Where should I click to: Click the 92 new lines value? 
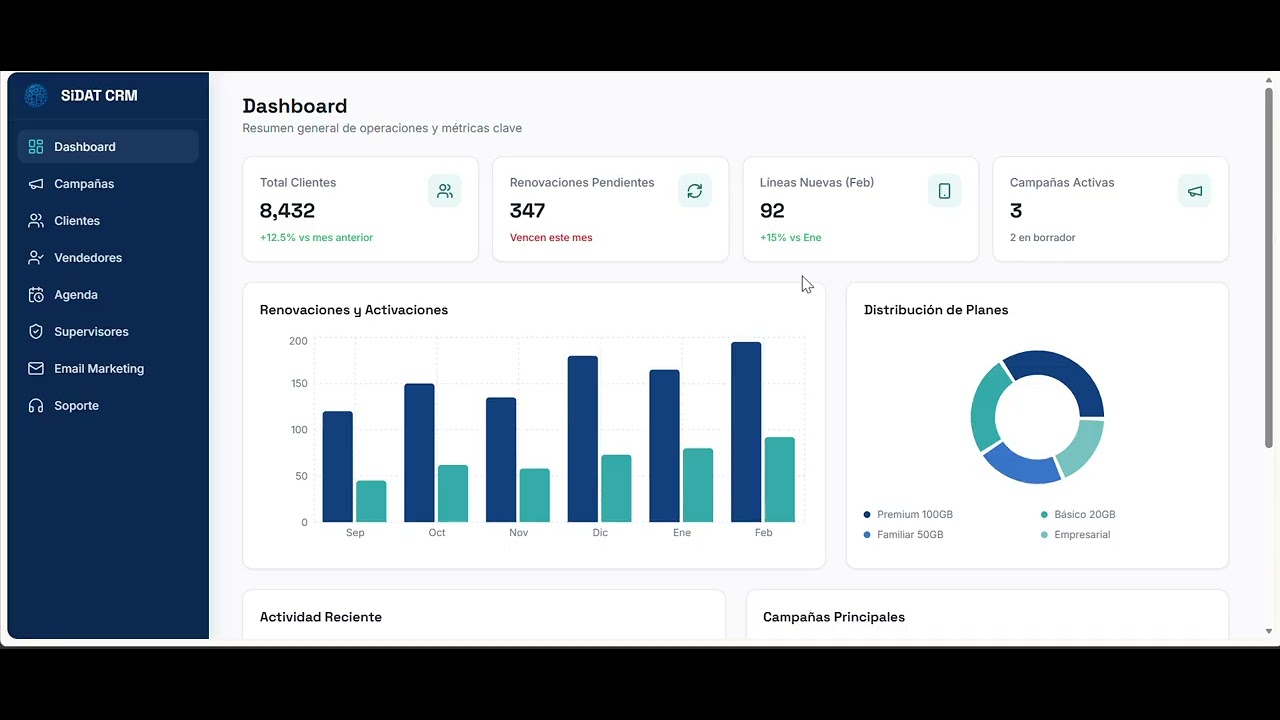pyautogui.click(x=772, y=211)
